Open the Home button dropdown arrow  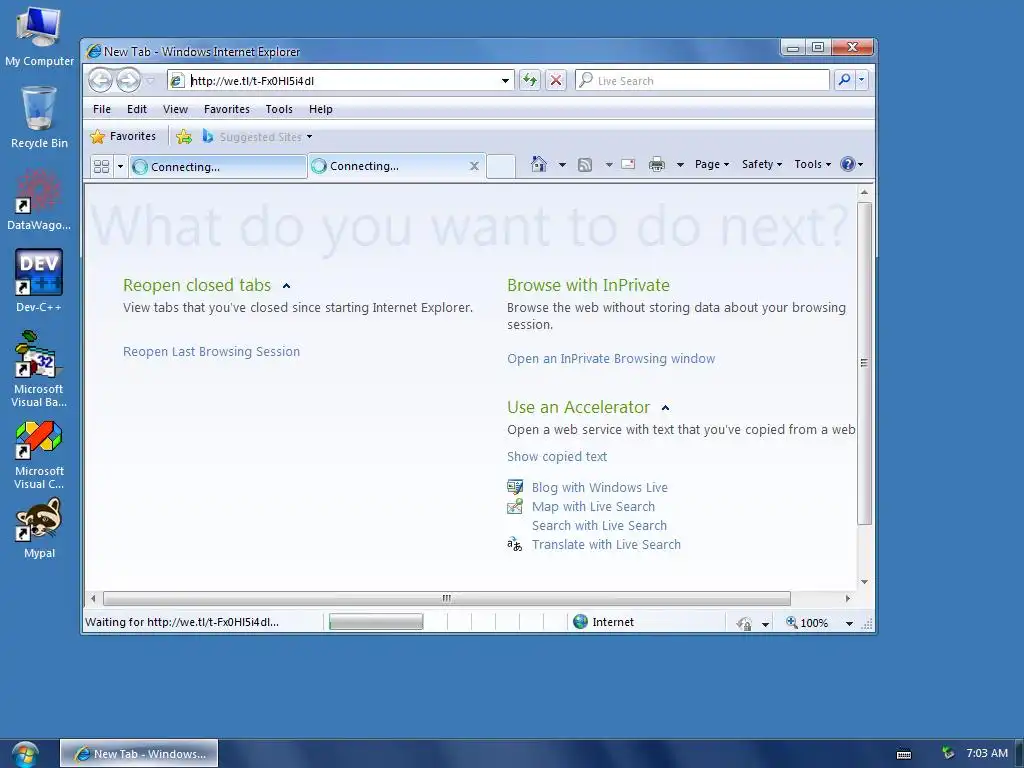[x=562, y=165]
